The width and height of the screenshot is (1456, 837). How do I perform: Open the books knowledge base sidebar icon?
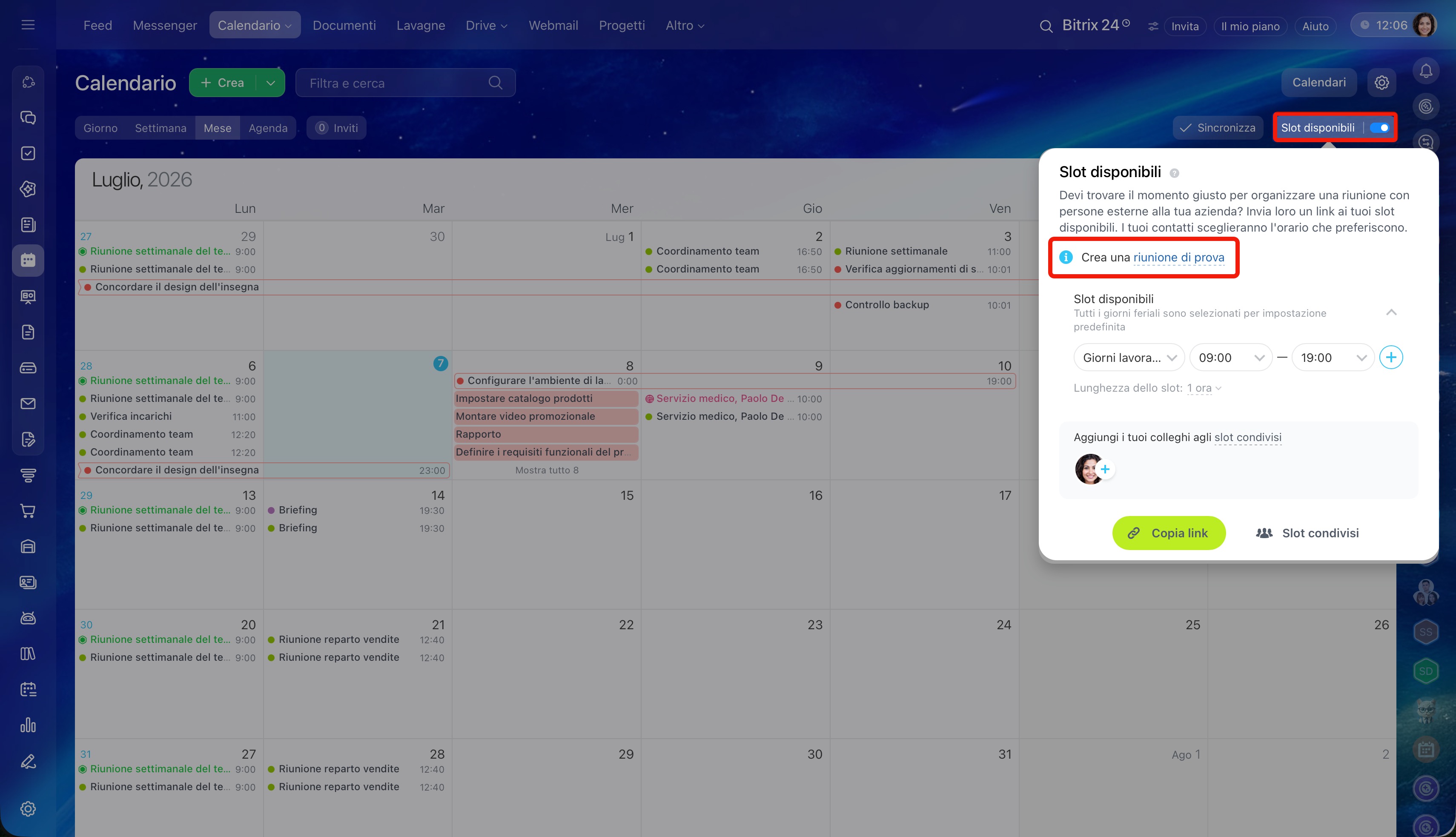(x=28, y=654)
